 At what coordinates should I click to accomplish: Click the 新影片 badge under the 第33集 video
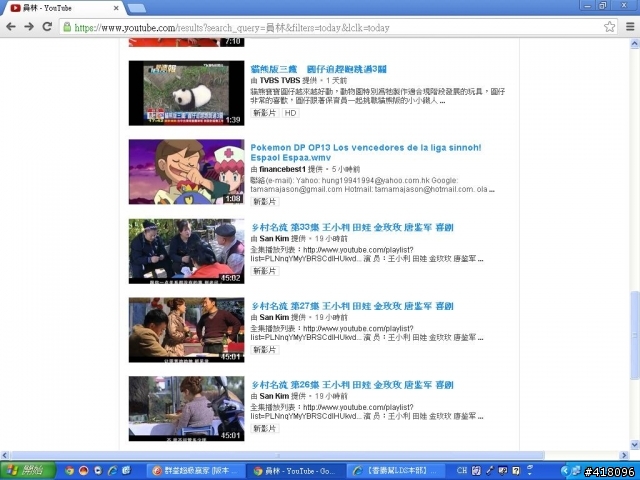click(x=265, y=271)
